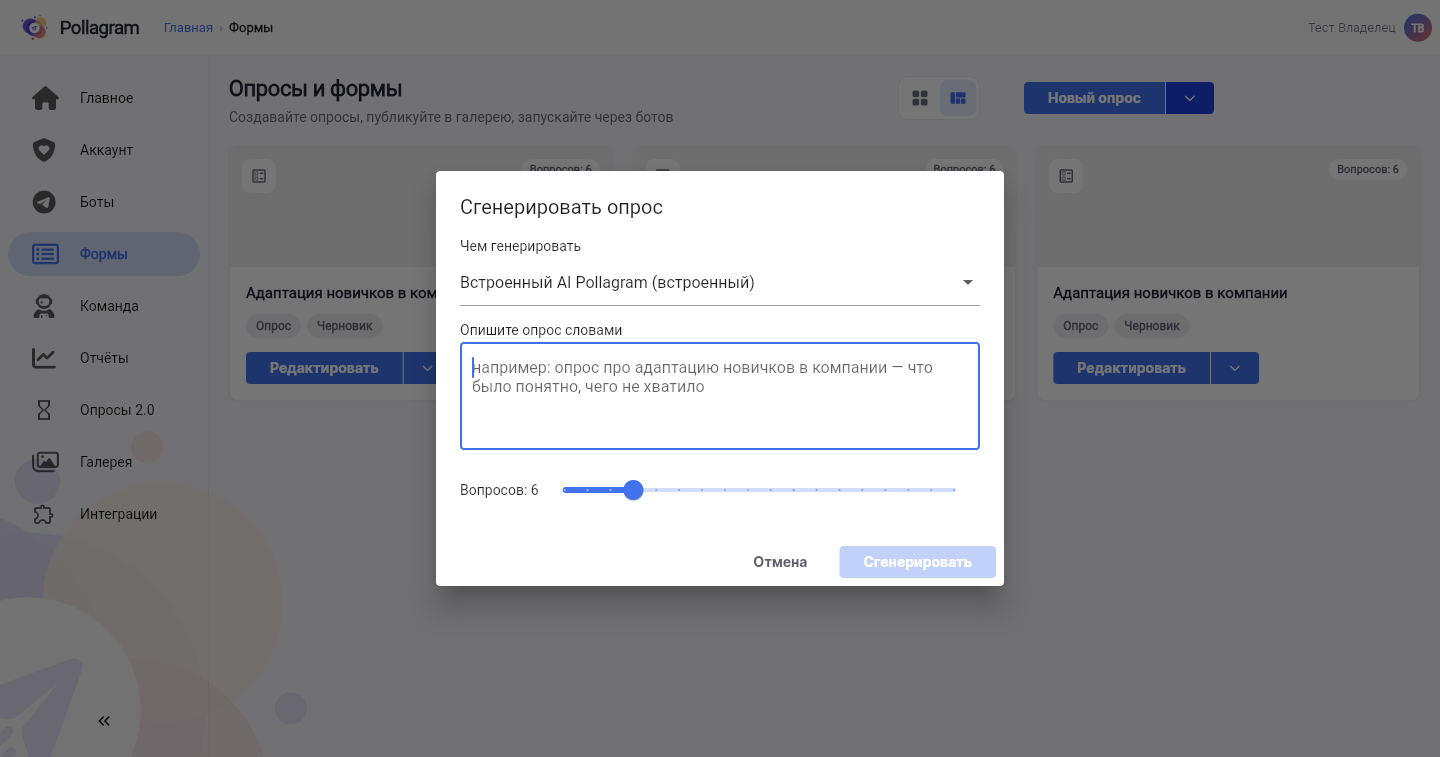
Task: Open dropdown beside right card's Редактировать
Action: [1235, 368]
